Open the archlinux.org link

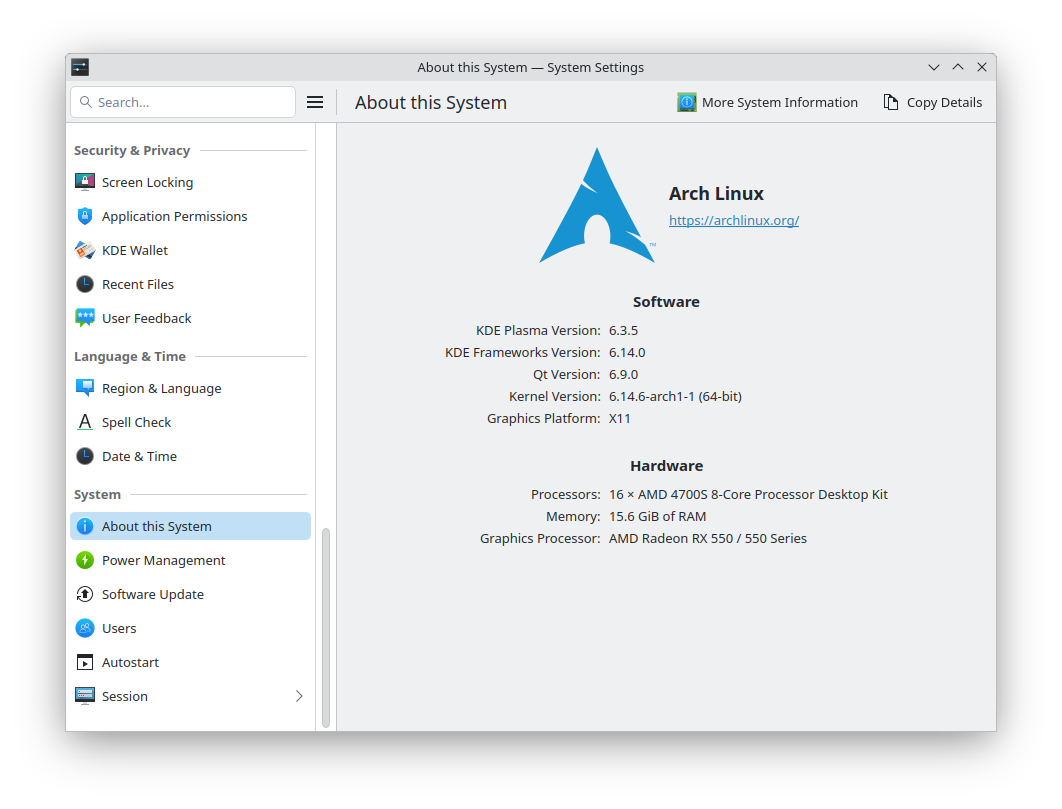(x=734, y=220)
